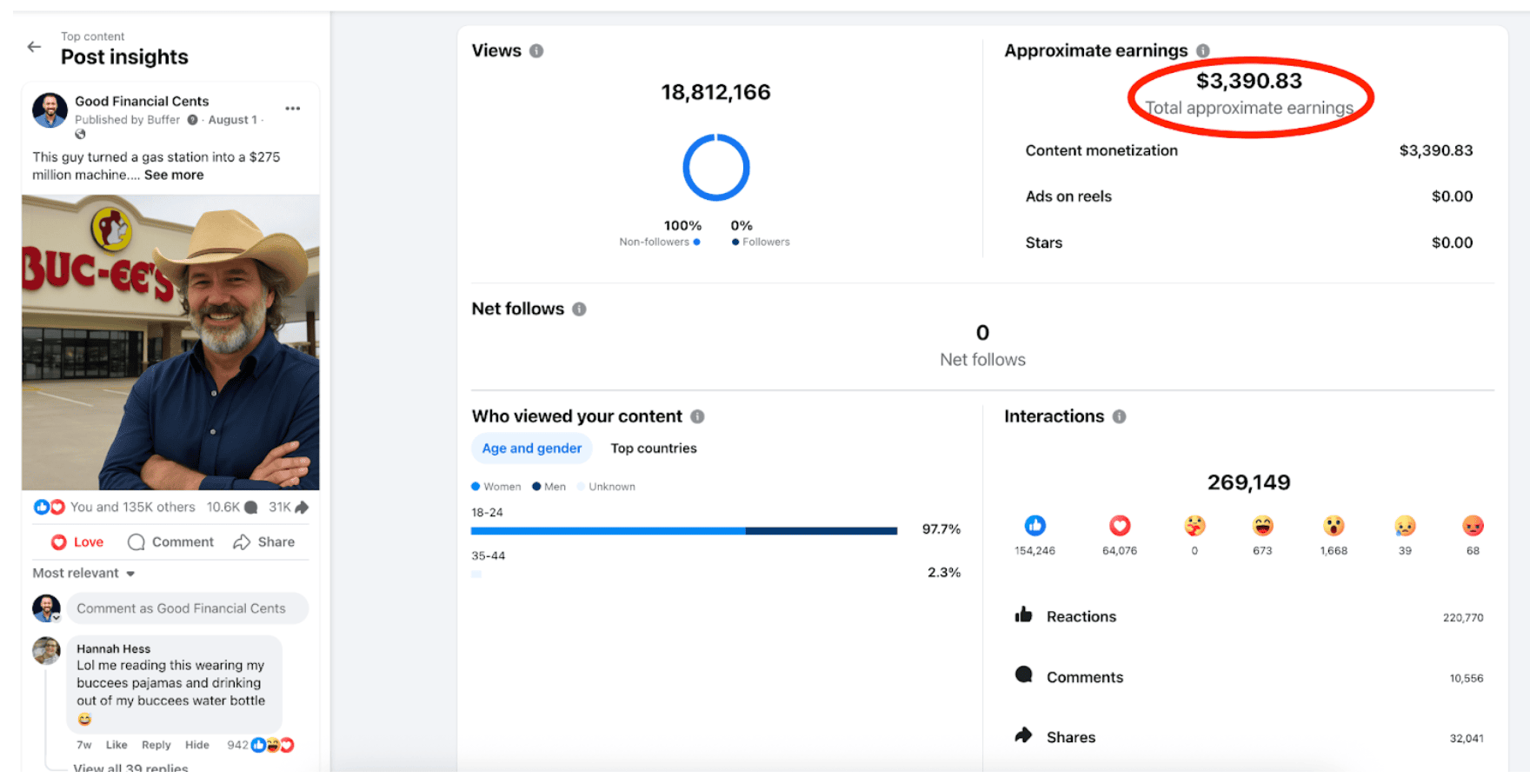Viewport: 1530px width, 784px height.
Task: Expand post text with See more
Action: coord(174,175)
